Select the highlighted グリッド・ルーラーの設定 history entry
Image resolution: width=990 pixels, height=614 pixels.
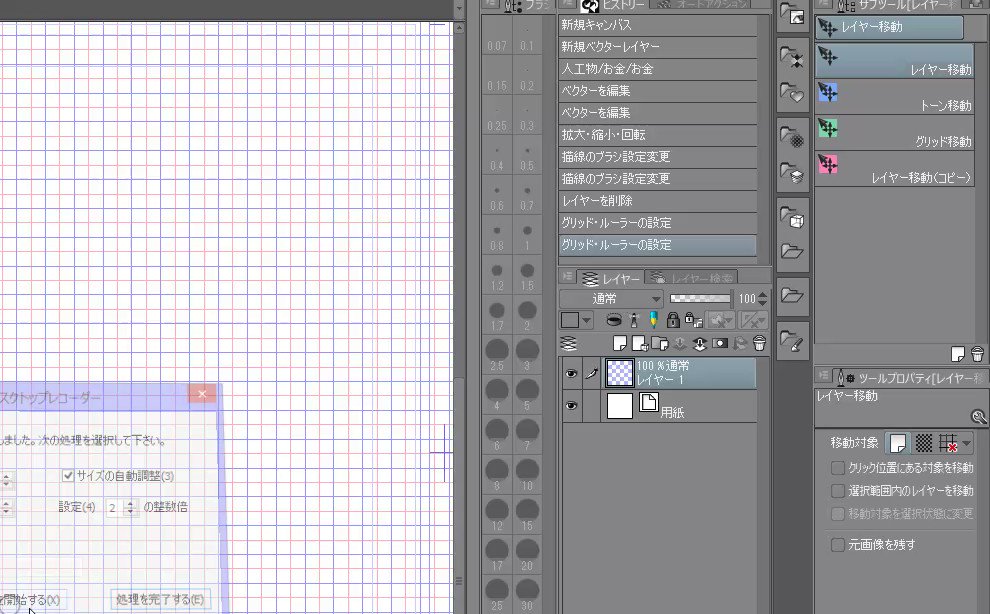tap(657, 245)
